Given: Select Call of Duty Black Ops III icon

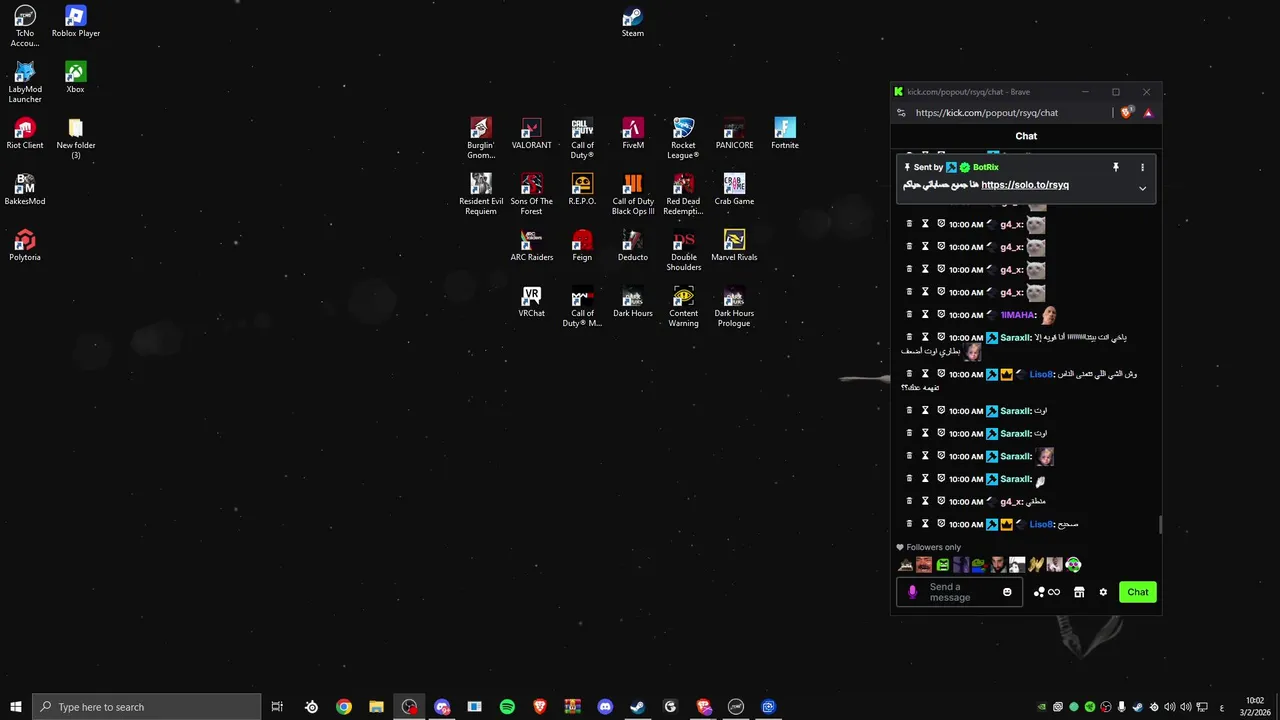Looking at the screenshot, I should (633, 195).
